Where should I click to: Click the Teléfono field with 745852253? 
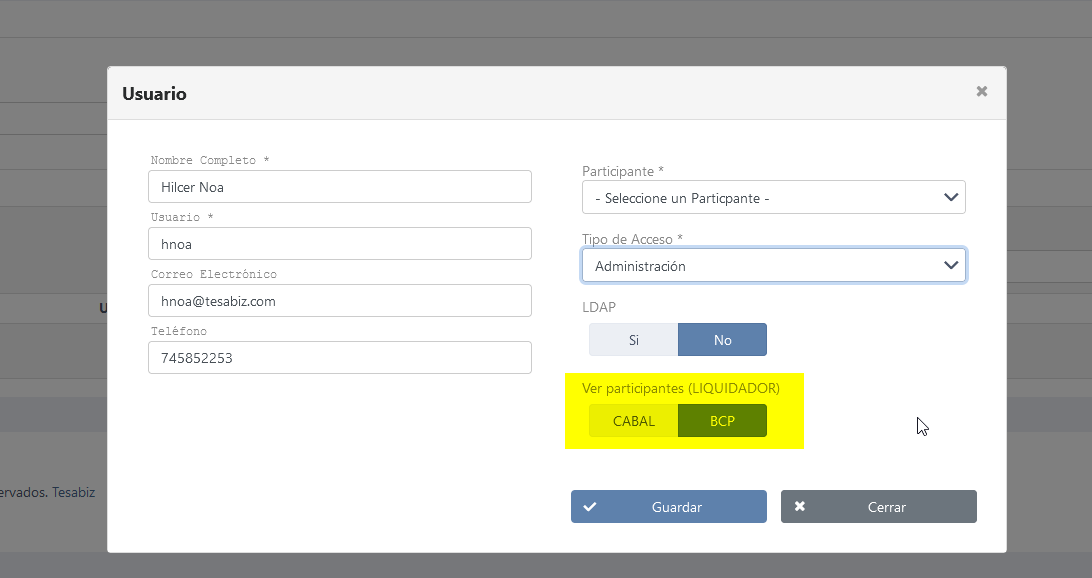click(x=339, y=358)
